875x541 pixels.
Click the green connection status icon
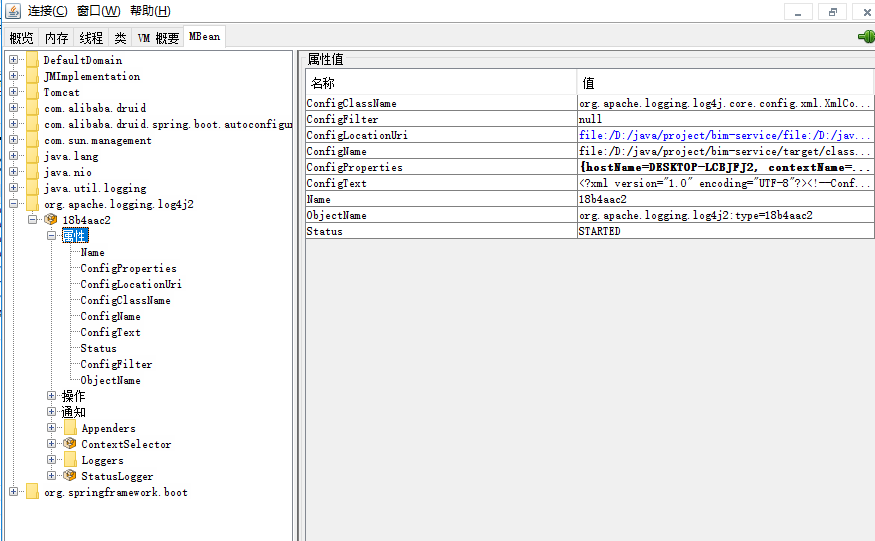click(x=867, y=37)
